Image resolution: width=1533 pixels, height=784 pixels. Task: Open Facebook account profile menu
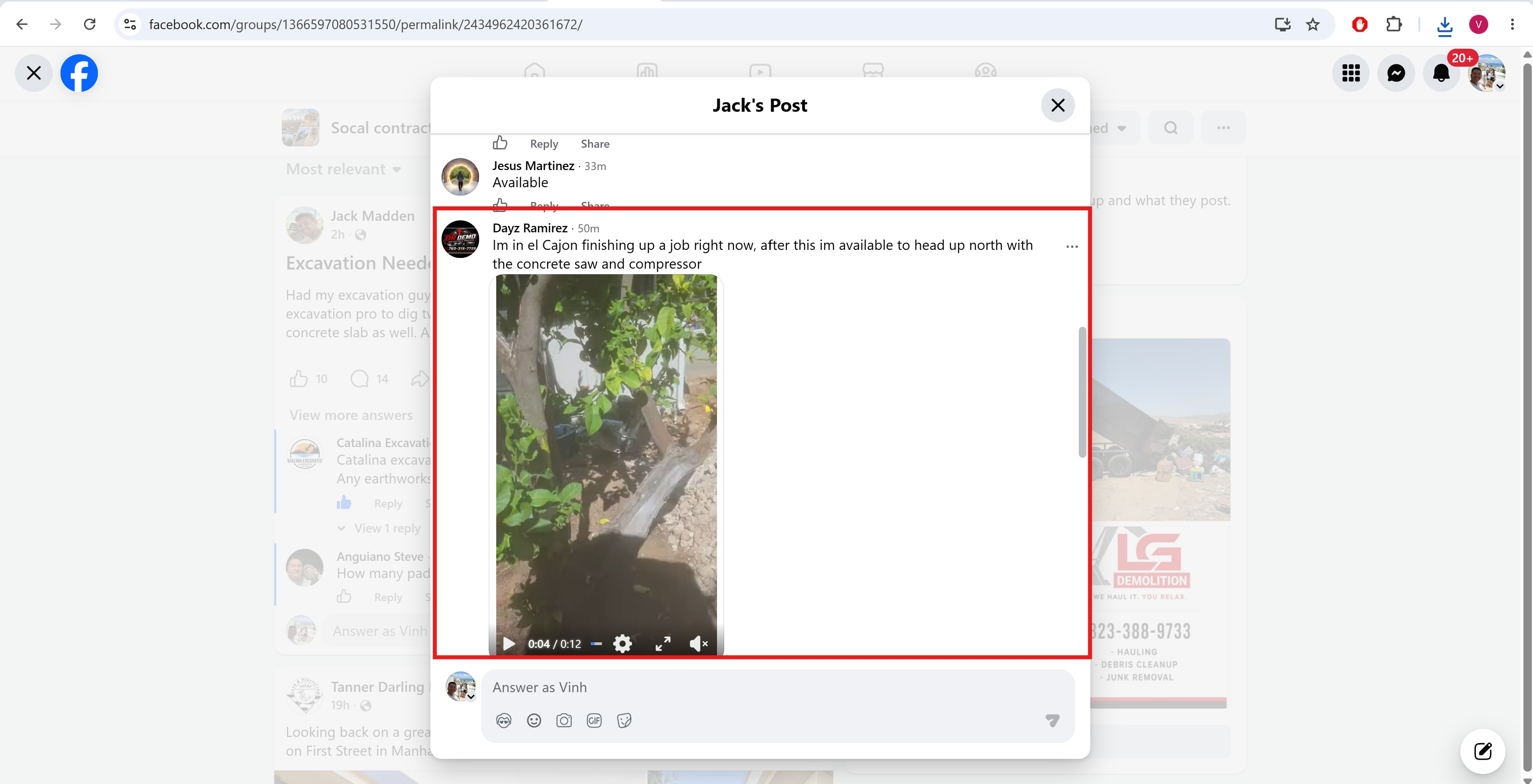pos(1487,73)
